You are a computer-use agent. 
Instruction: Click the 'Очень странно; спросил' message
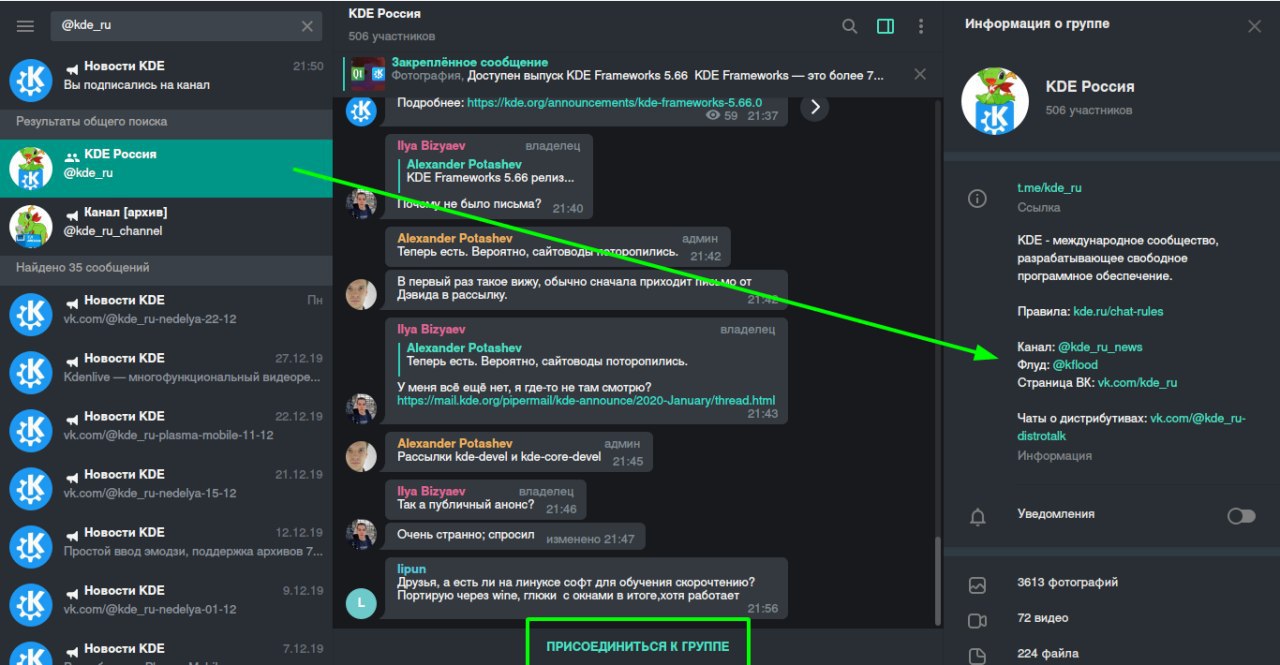(x=515, y=536)
